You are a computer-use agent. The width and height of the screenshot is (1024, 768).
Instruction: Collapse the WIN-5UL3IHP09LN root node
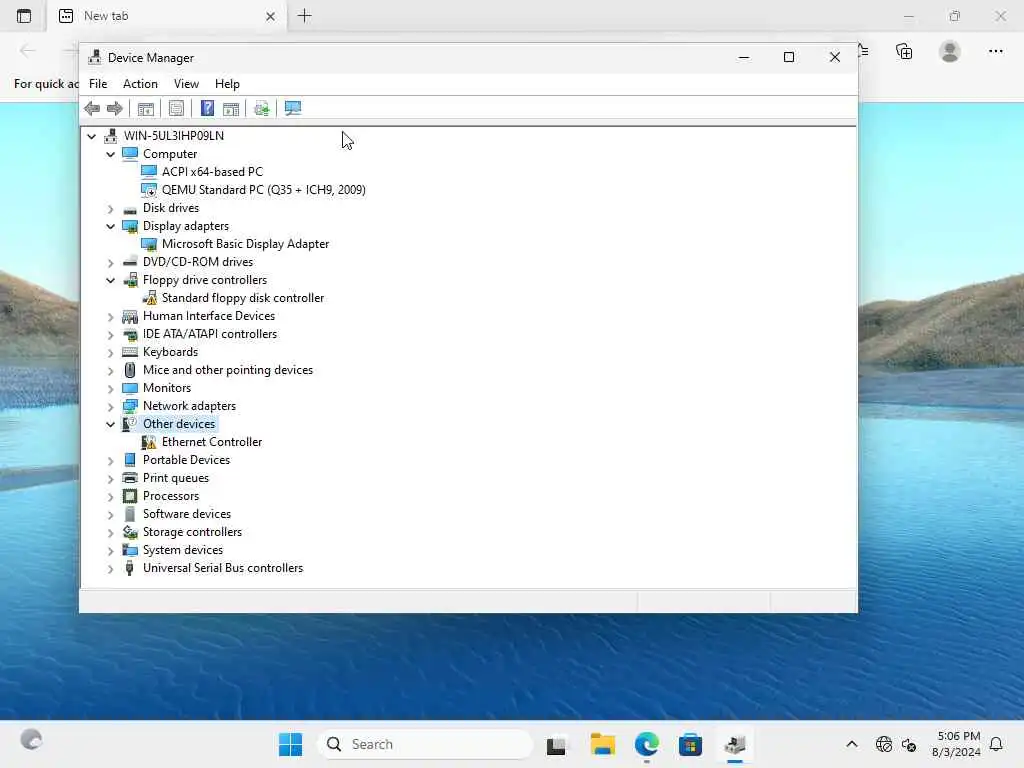(x=91, y=136)
